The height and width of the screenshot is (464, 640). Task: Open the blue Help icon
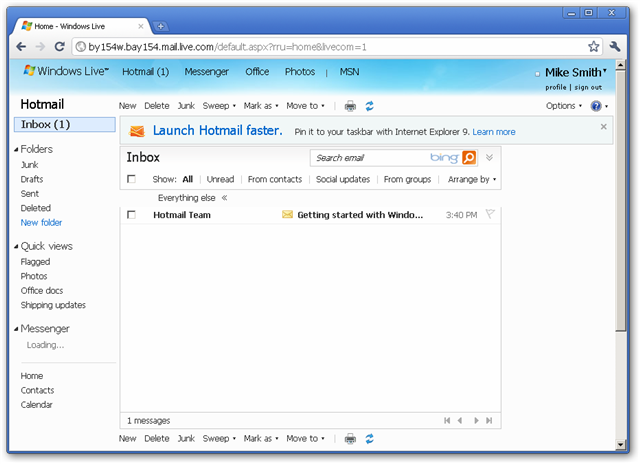click(x=596, y=106)
